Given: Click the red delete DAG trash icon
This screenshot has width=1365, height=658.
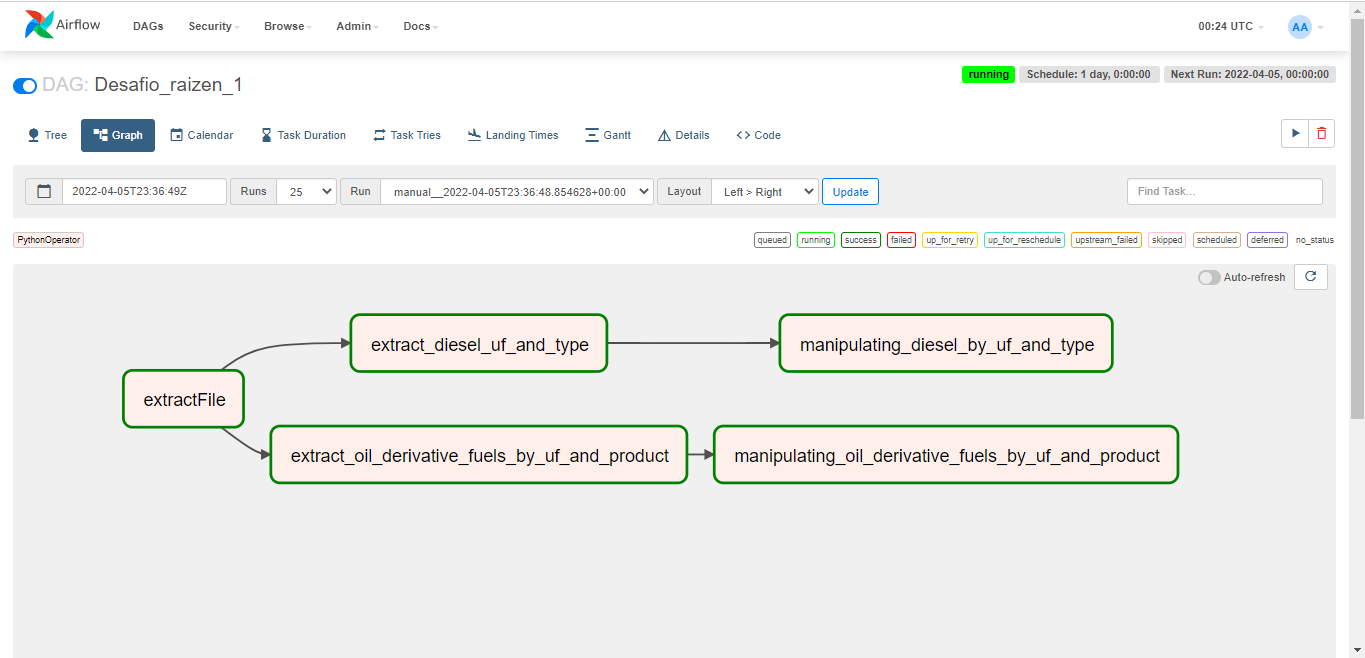Looking at the screenshot, I should (x=1322, y=133).
